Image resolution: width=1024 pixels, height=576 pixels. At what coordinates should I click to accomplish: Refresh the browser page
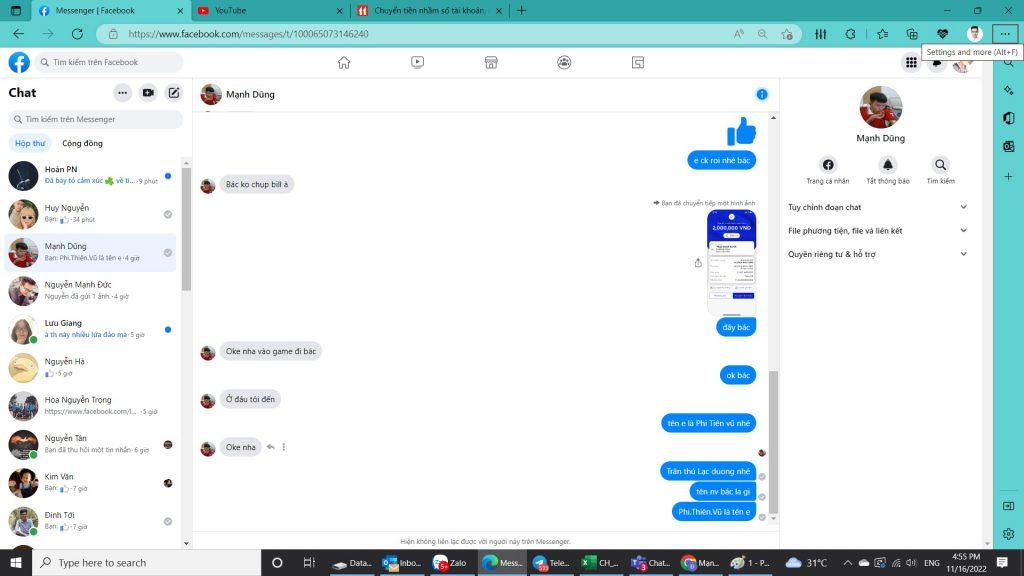77,34
